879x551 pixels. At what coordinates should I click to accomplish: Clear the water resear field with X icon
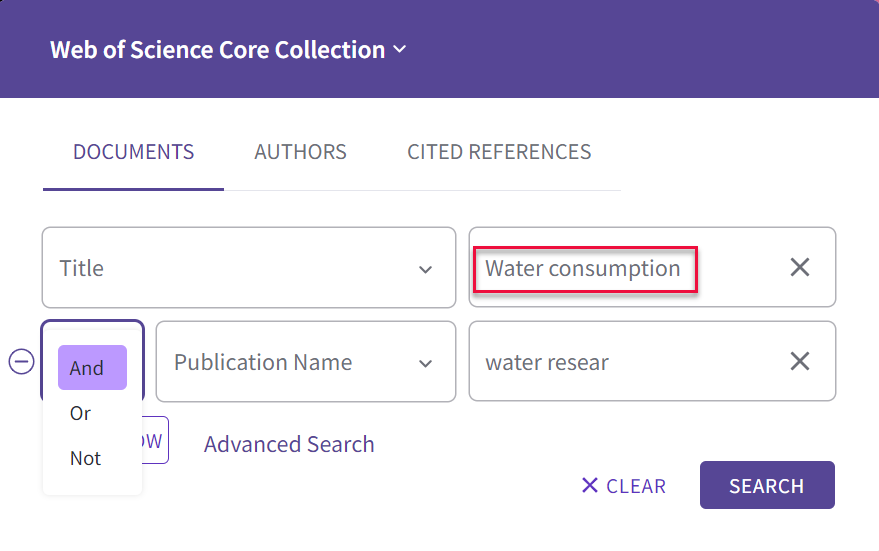[x=800, y=362]
